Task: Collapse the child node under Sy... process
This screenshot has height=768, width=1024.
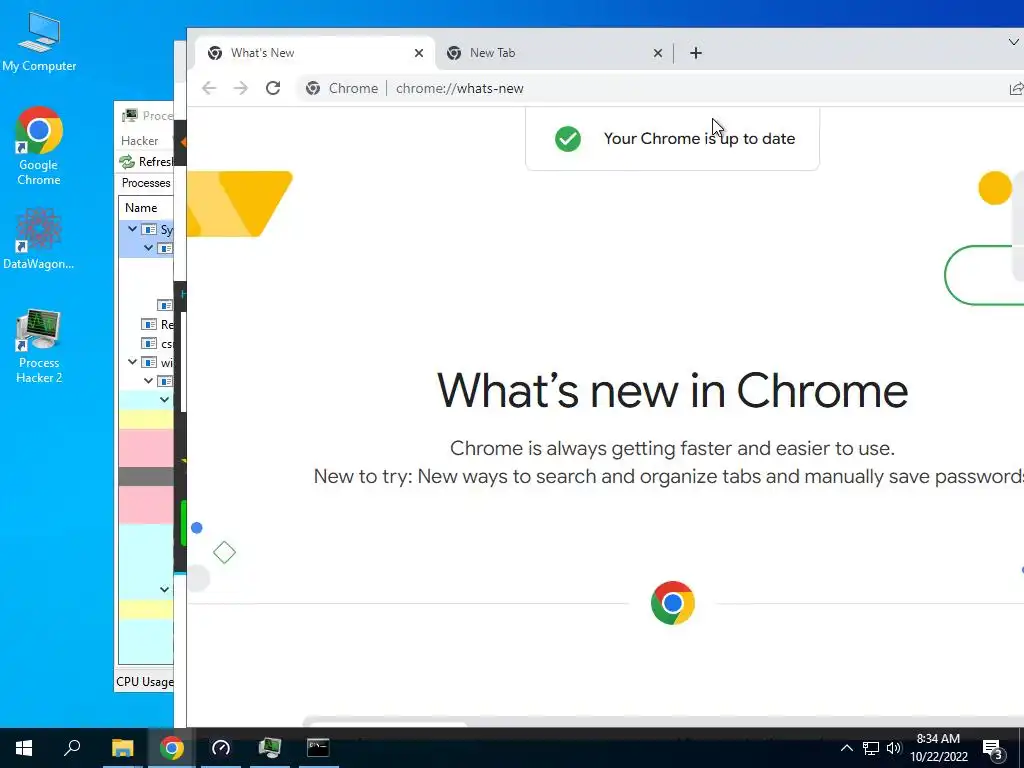Action: (148, 248)
